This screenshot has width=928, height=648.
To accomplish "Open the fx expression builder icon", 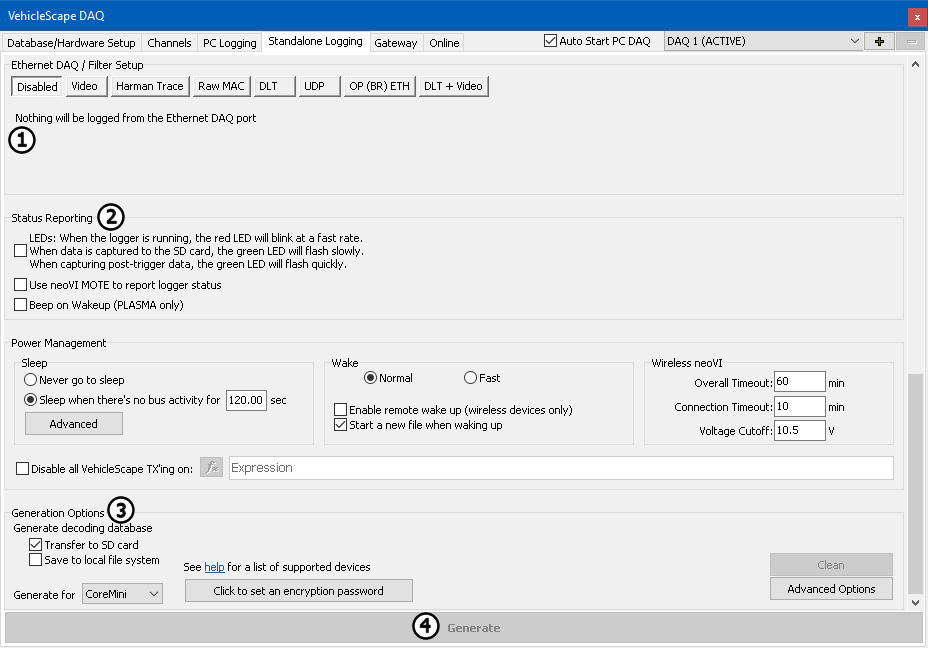I will point(211,467).
